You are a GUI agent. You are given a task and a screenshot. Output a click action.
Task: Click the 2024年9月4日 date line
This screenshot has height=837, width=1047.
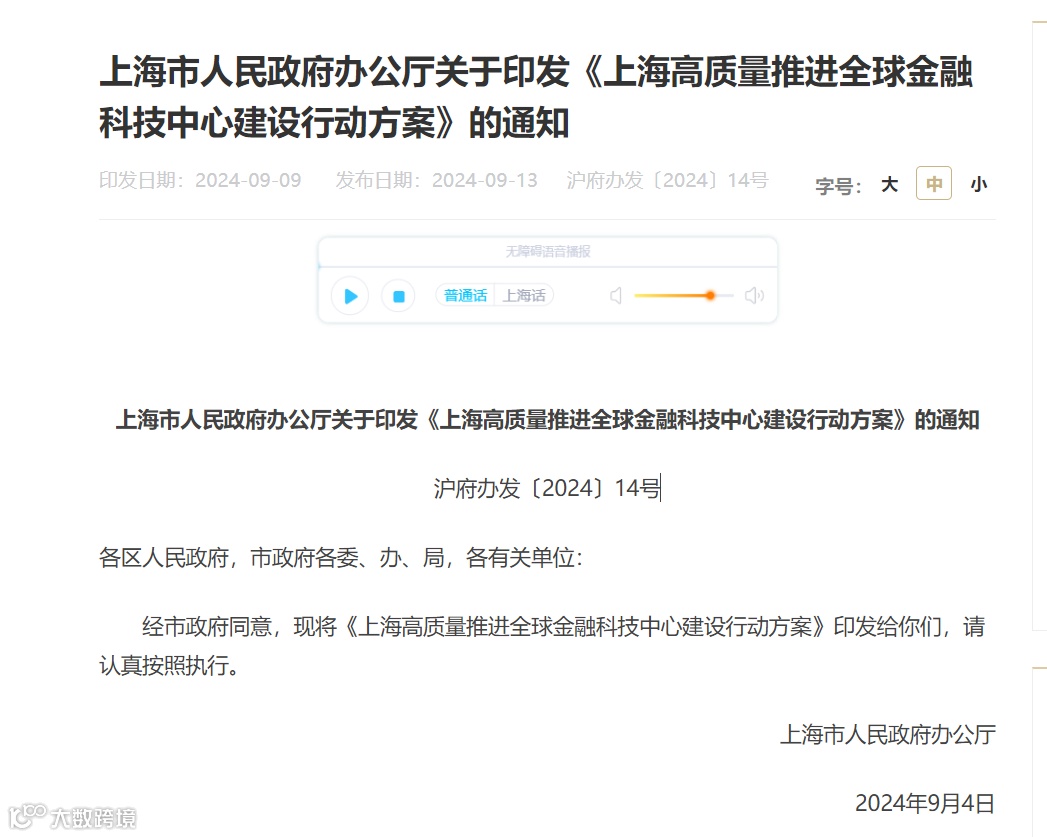[925, 803]
